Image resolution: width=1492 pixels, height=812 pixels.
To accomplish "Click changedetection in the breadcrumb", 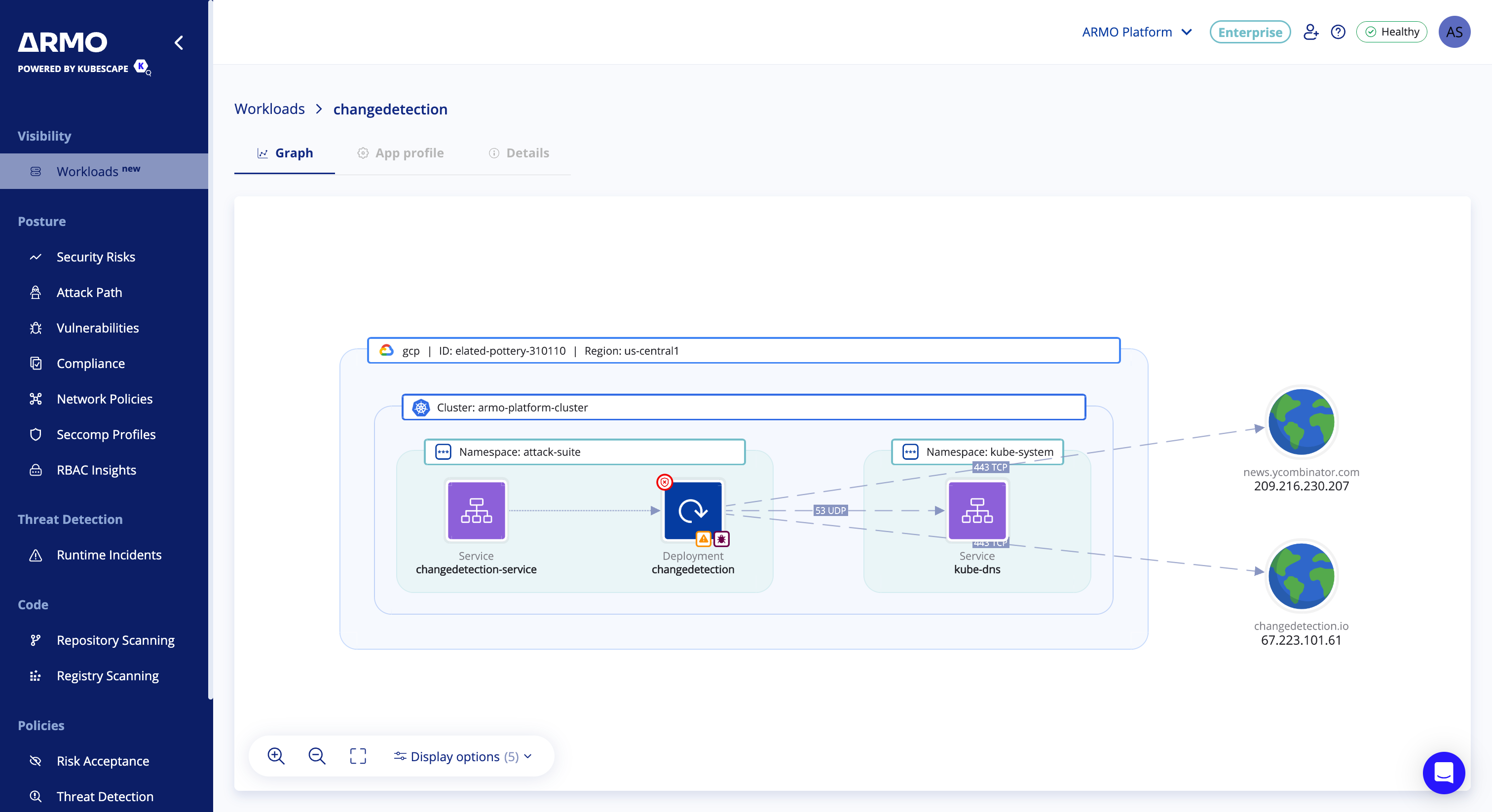I will 390,109.
